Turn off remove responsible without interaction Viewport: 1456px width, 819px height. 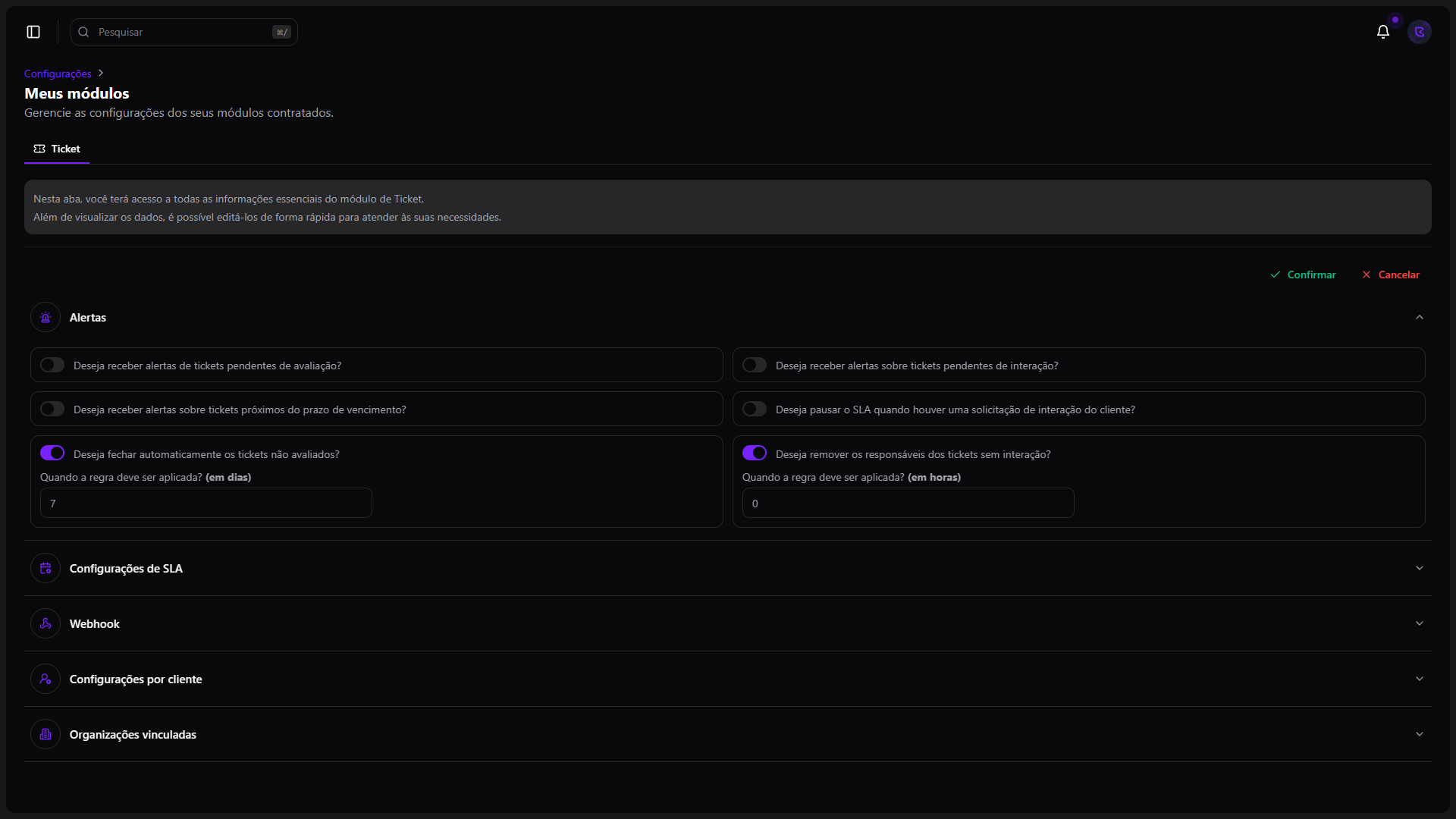tap(754, 453)
